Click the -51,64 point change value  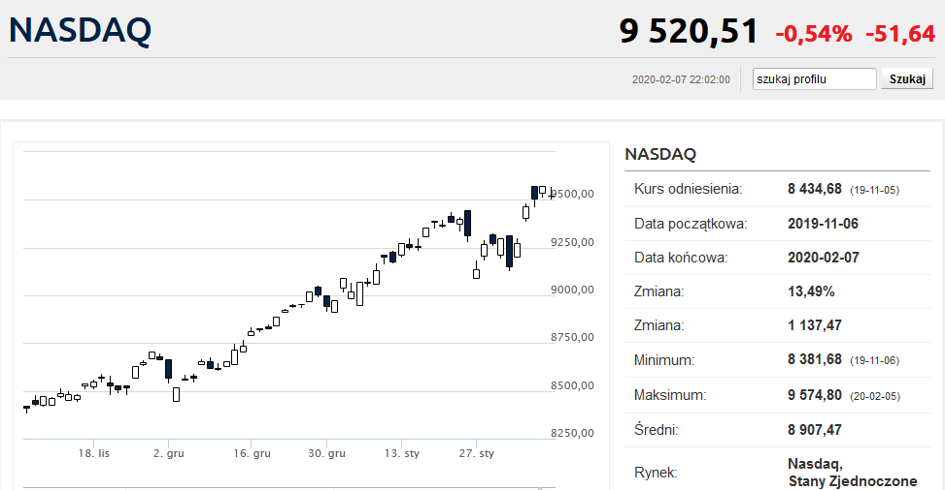pos(900,34)
